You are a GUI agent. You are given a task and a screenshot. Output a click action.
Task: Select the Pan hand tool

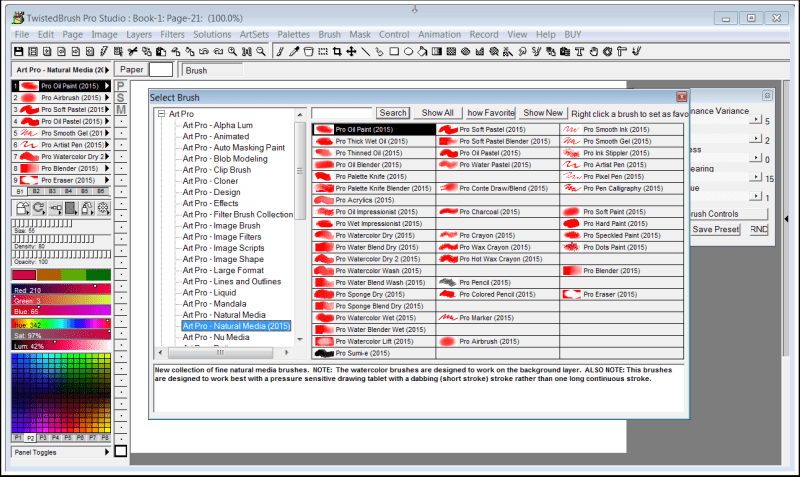tap(593, 51)
